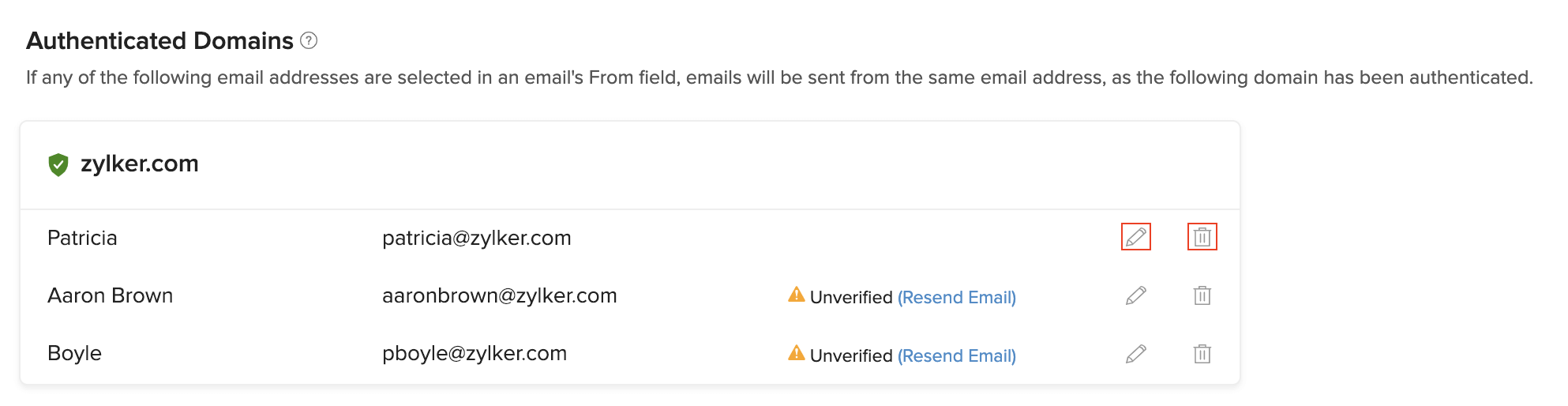Click warning icon for aaronbrown@zylker.com
This screenshot has width=1568, height=406.
tap(796, 295)
